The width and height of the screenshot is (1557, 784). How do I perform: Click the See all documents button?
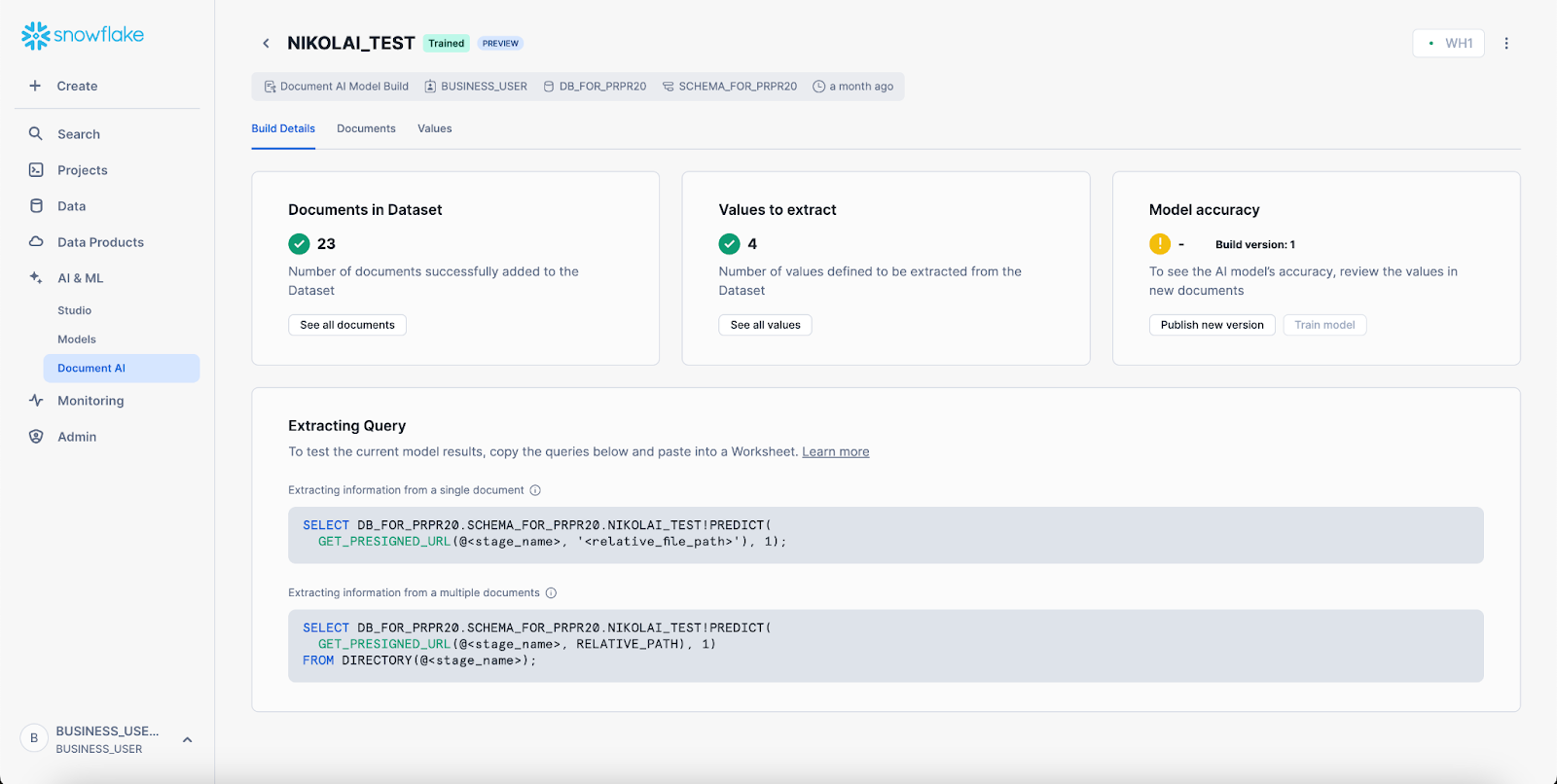pyautogui.click(x=347, y=325)
